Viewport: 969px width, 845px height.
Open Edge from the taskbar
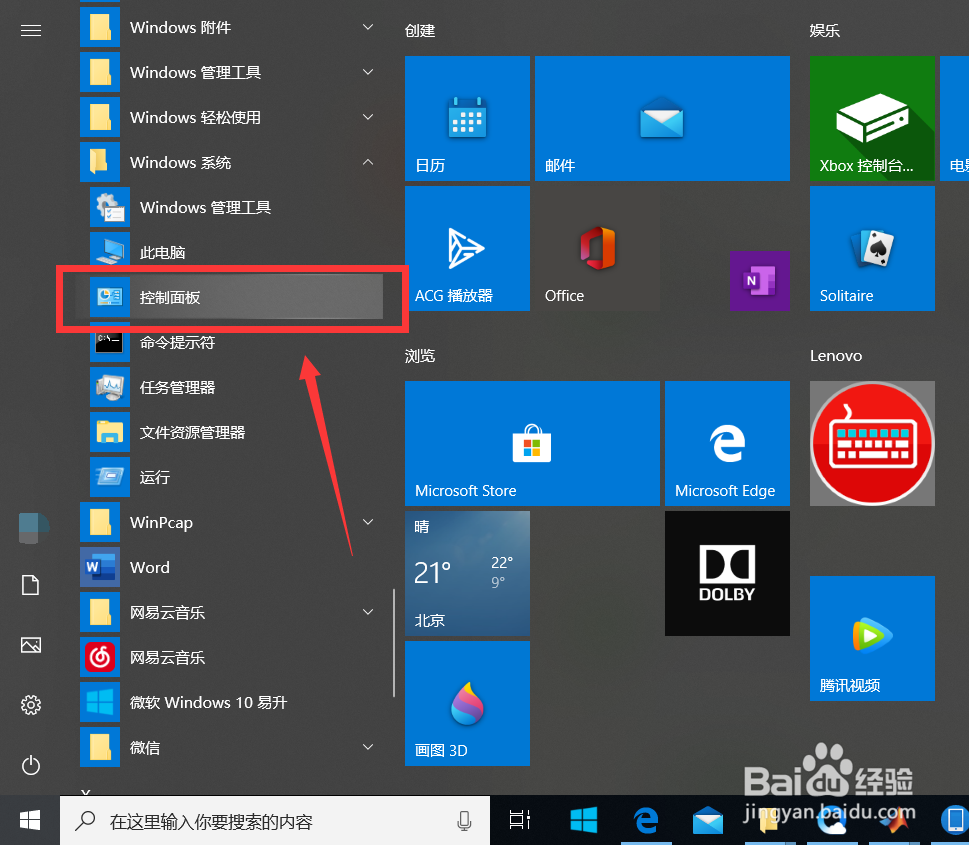(x=646, y=820)
